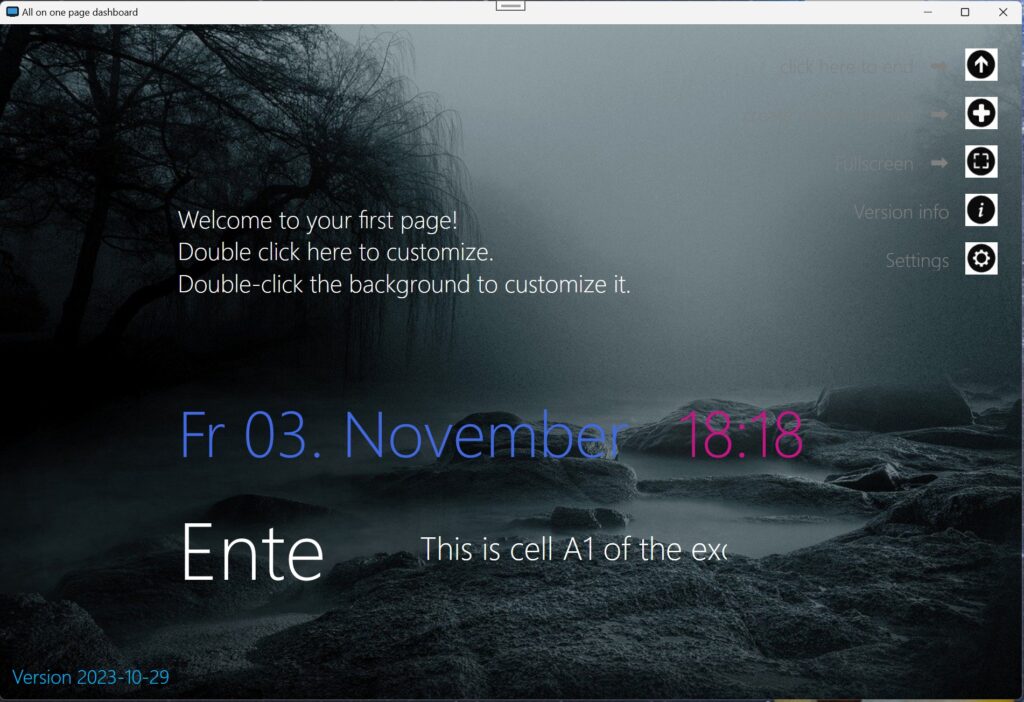This screenshot has height=702, width=1024.
Task: Click the large 'Ente' text
Action: [253, 552]
